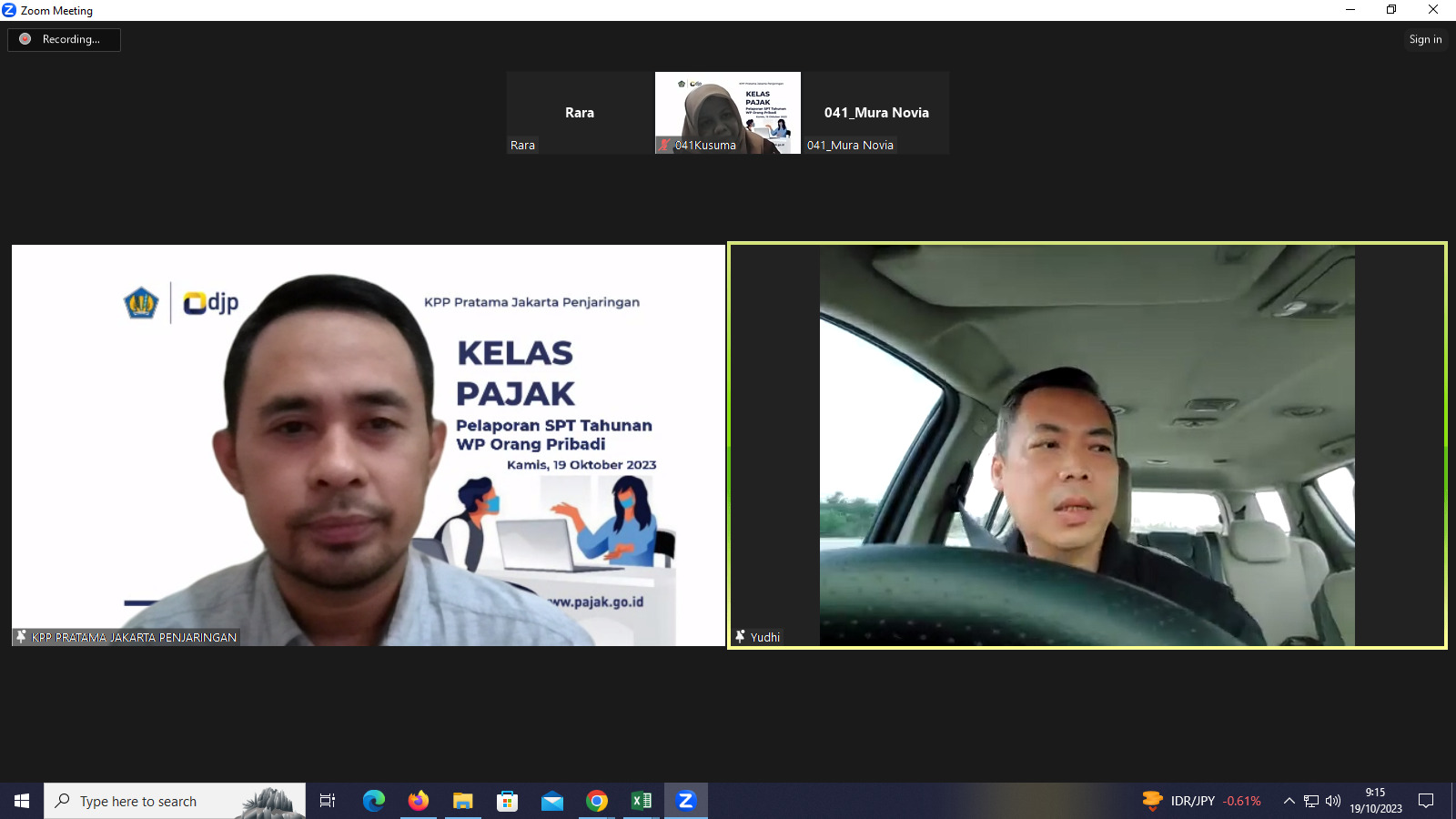Expand the hidden system tray icons
This screenshot has width=1456, height=819.
(1289, 801)
